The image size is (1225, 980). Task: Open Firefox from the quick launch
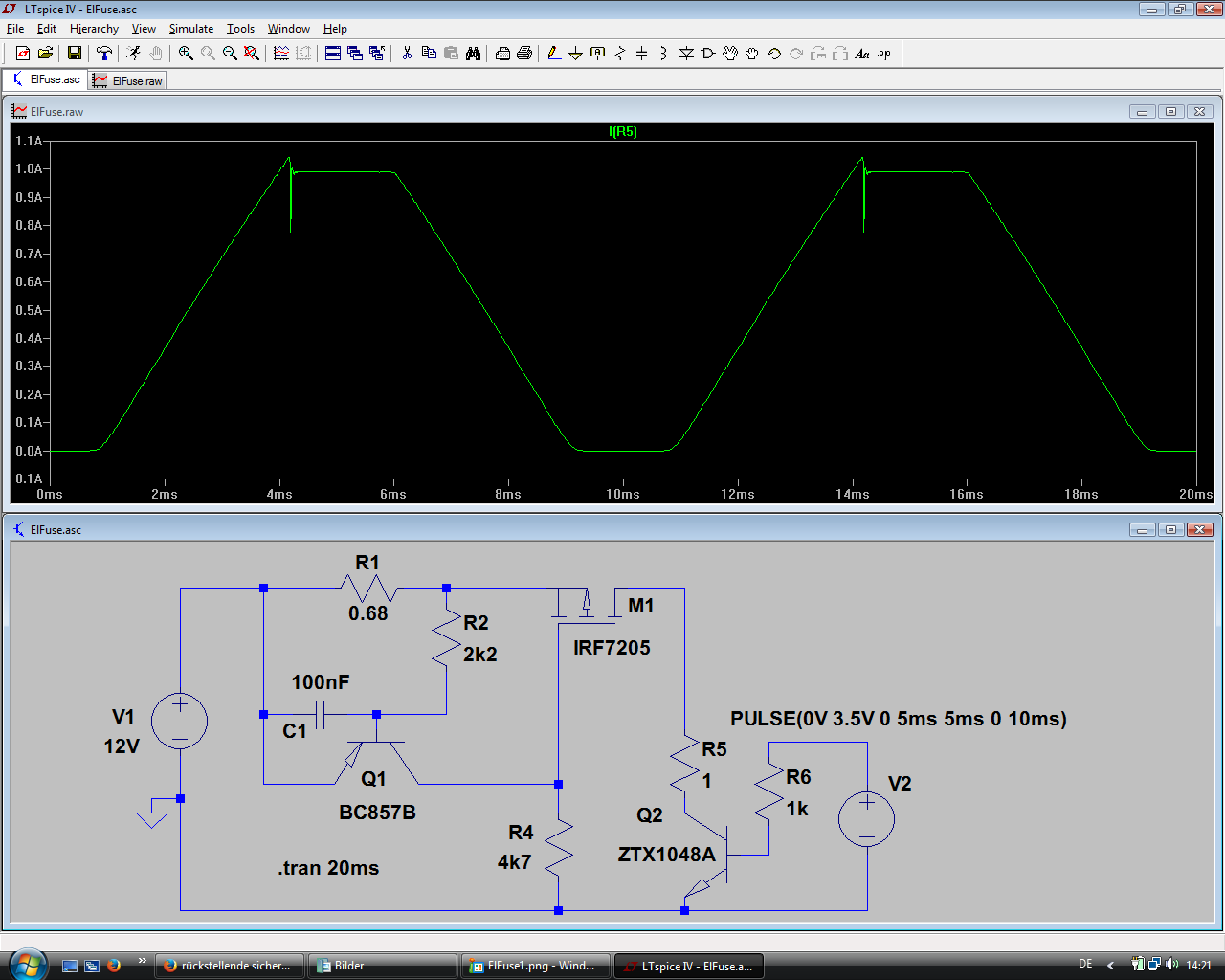click(114, 966)
